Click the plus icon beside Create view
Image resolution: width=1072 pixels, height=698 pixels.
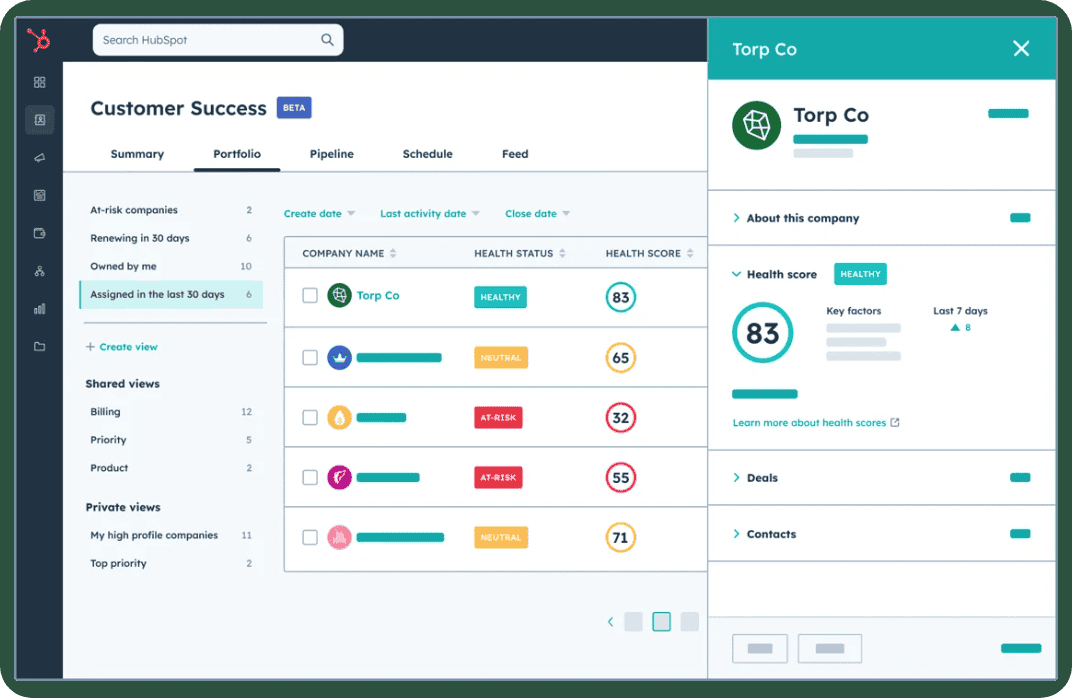[90, 347]
